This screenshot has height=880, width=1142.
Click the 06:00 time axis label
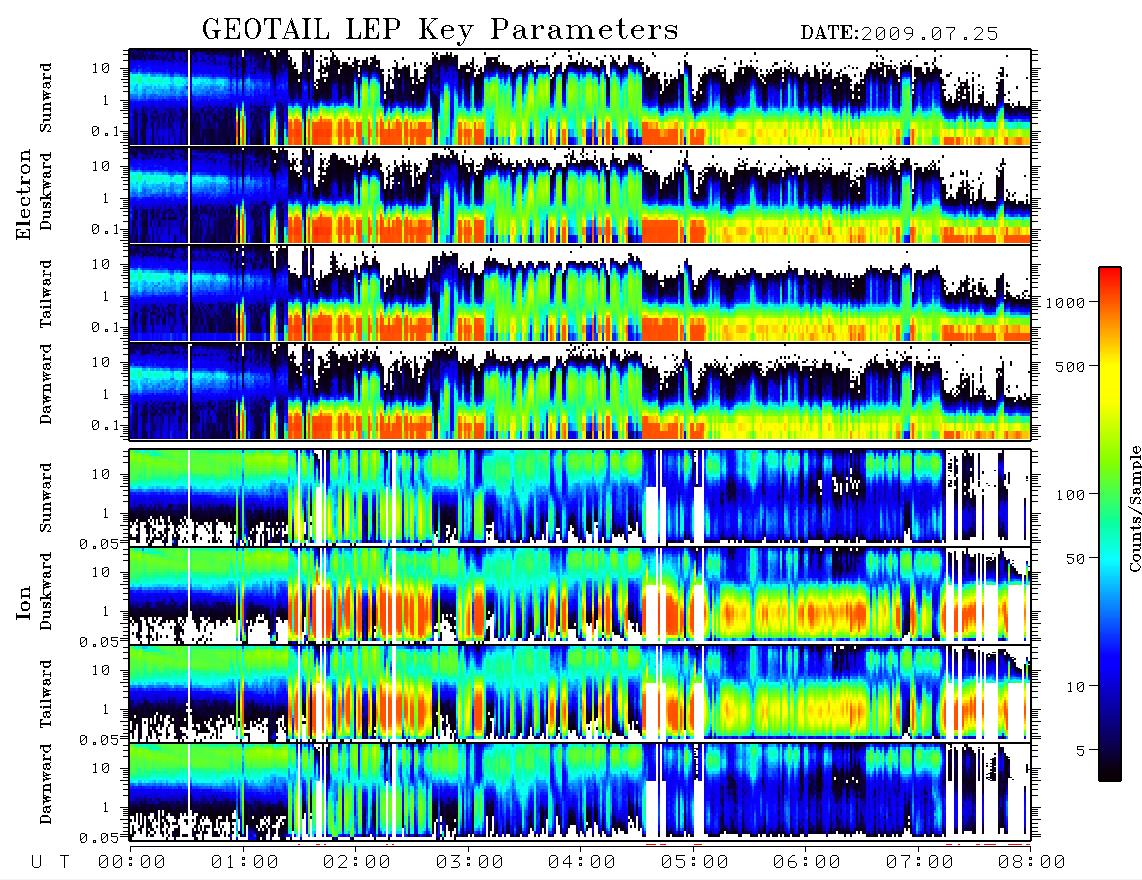(807, 863)
